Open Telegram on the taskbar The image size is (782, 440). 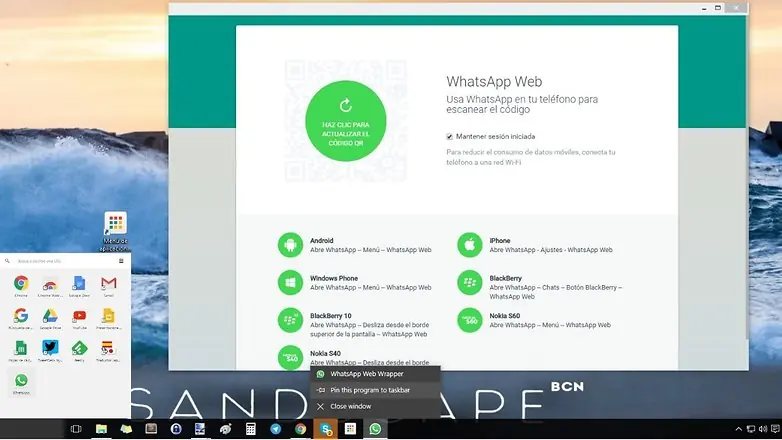coord(275,429)
